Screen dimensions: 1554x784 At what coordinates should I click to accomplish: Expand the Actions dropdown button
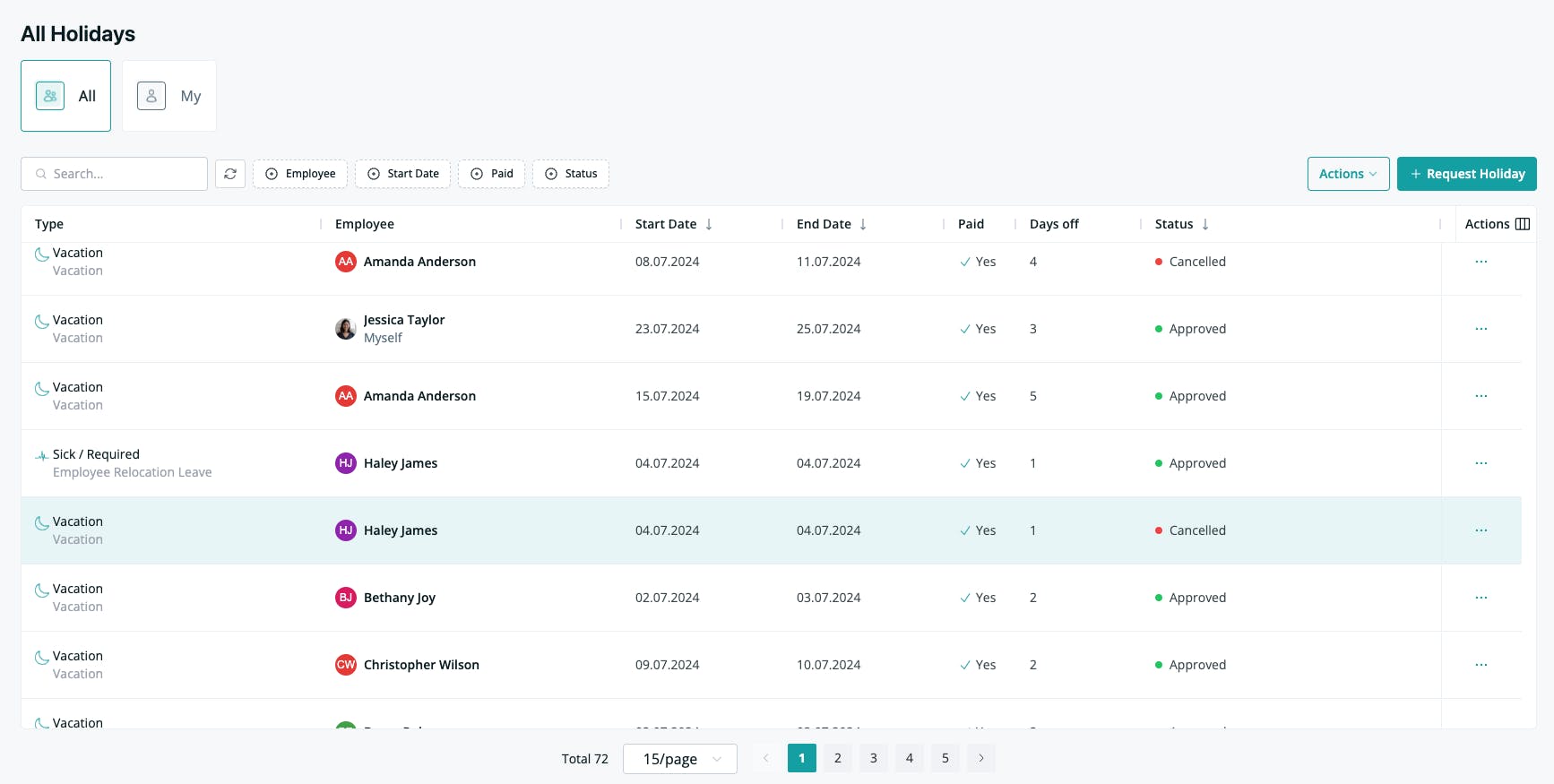(x=1348, y=174)
